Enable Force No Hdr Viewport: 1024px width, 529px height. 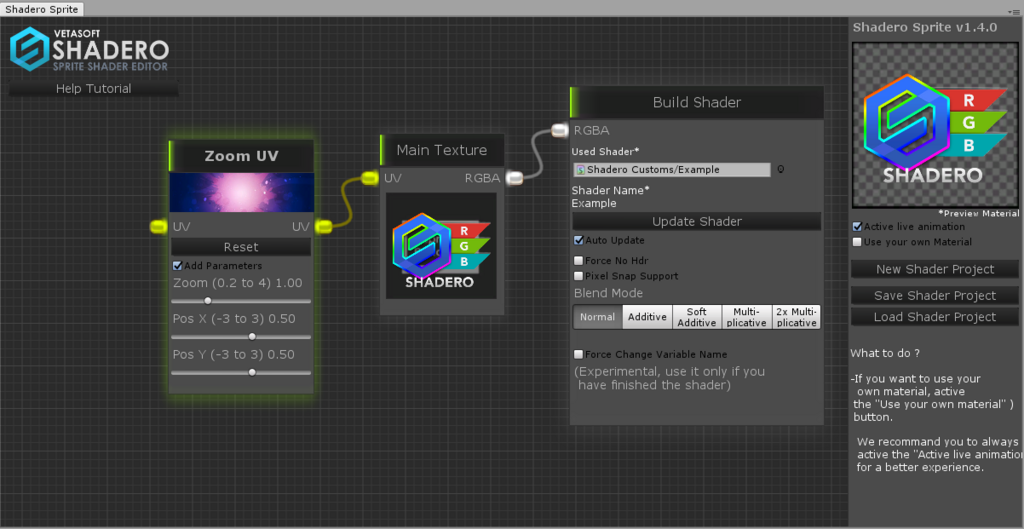click(578, 261)
